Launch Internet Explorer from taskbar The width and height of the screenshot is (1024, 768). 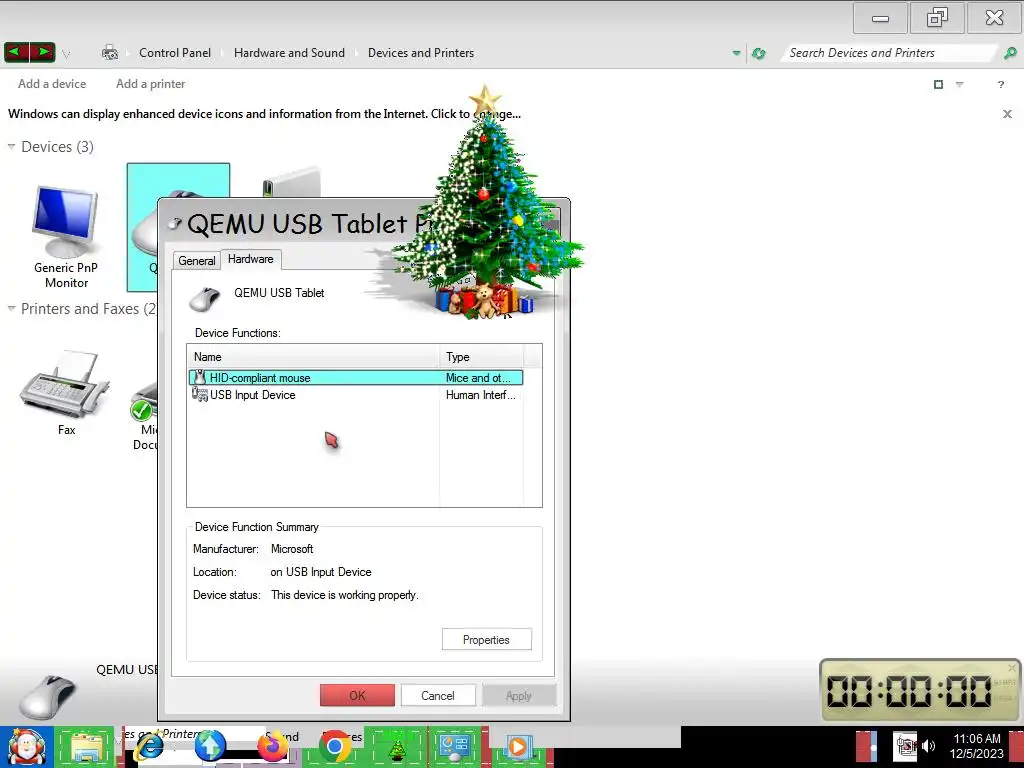pyautogui.click(x=150, y=746)
